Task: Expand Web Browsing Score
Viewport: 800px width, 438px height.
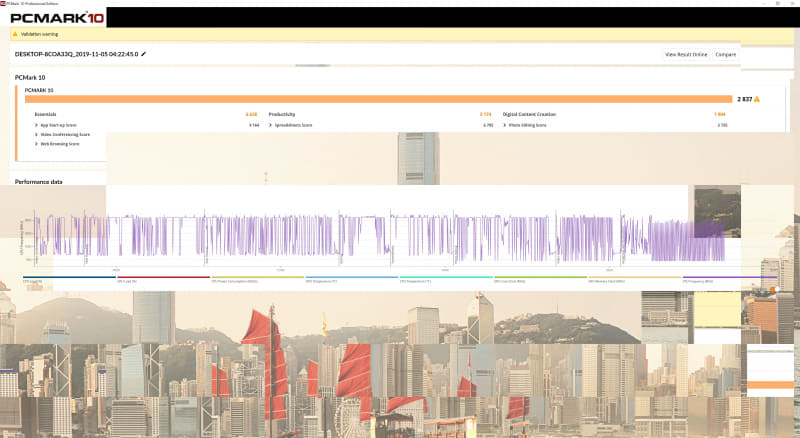Action: tap(57, 144)
